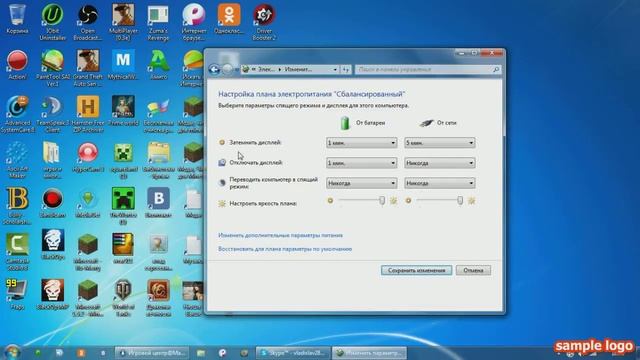Click the restore plan defaults link
This screenshot has height=360, width=640.
285,249
